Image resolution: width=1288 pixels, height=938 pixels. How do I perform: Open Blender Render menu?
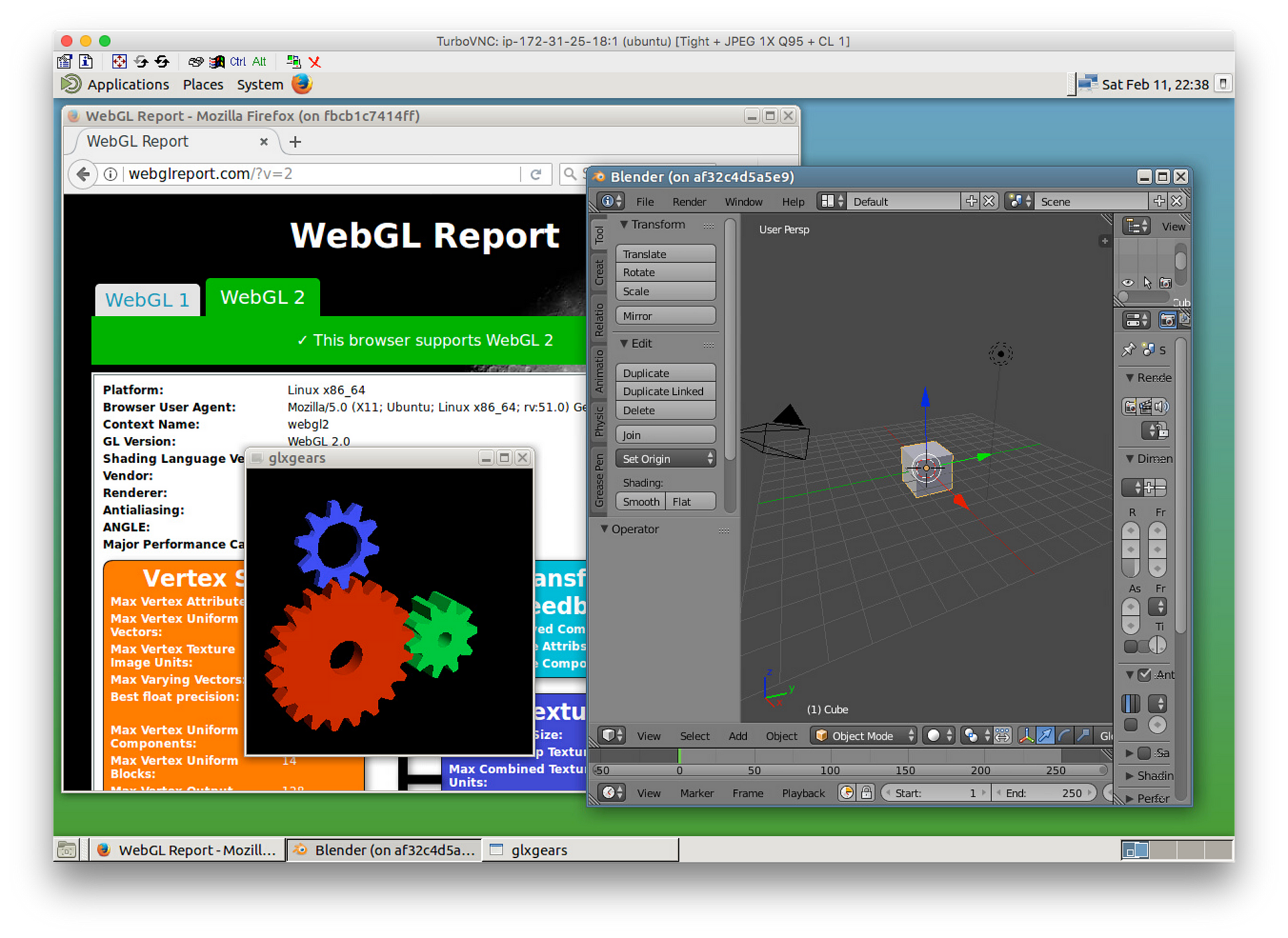689,202
